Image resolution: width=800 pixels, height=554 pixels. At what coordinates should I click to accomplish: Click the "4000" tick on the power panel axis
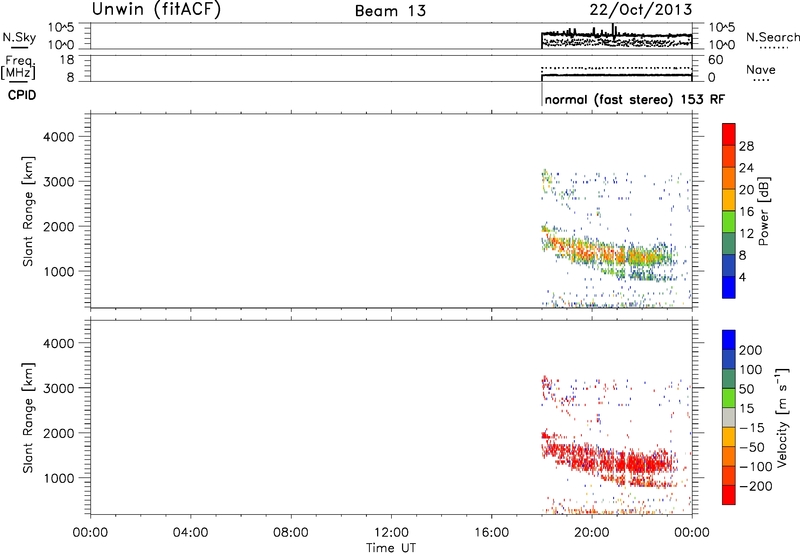(58, 137)
